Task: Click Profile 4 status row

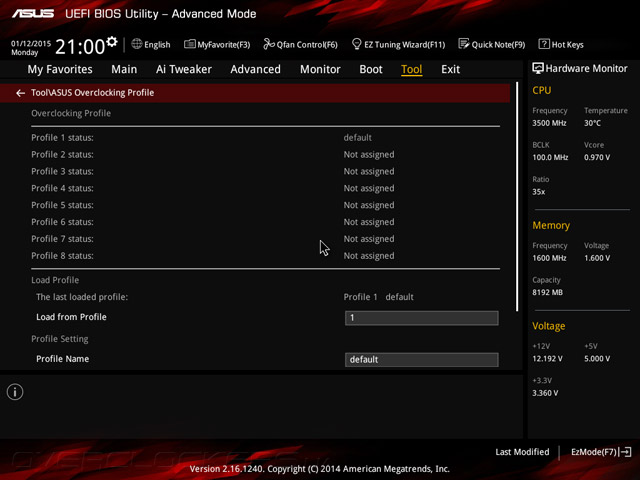Action: click(265, 188)
